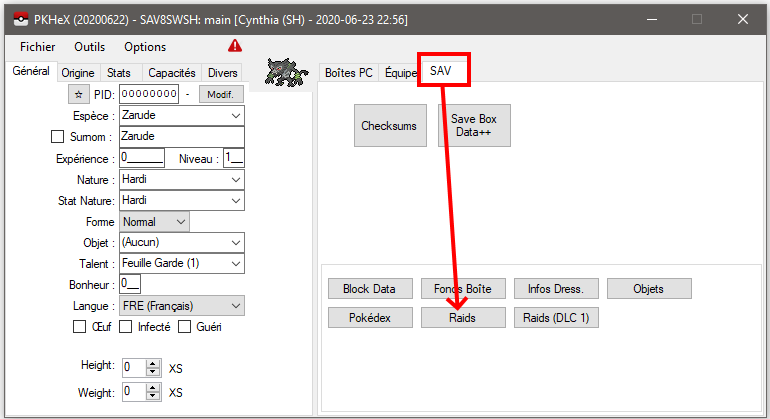Tick the Guéri checkbox
Viewport: 770px width, 419px height.
pyautogui.click(x=184, y=327)
